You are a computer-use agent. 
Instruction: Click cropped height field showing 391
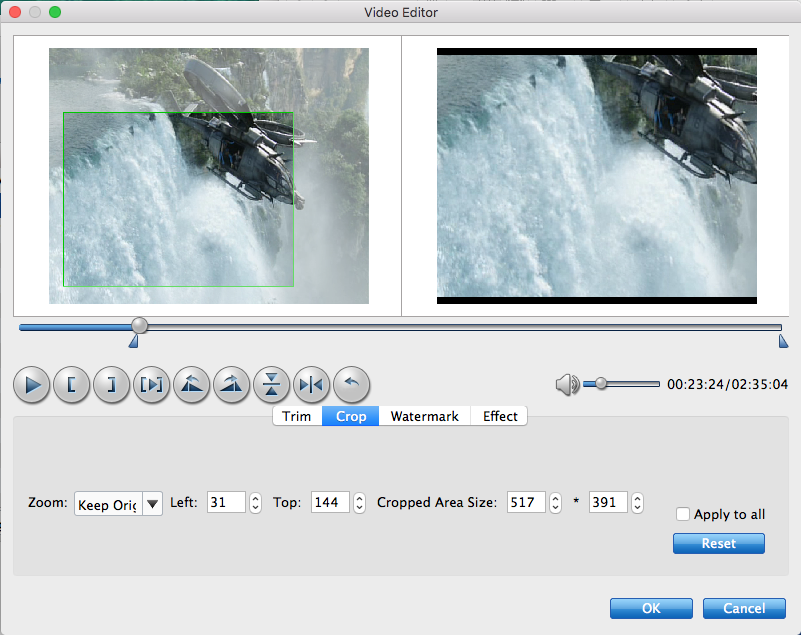[x=608, y=502]
